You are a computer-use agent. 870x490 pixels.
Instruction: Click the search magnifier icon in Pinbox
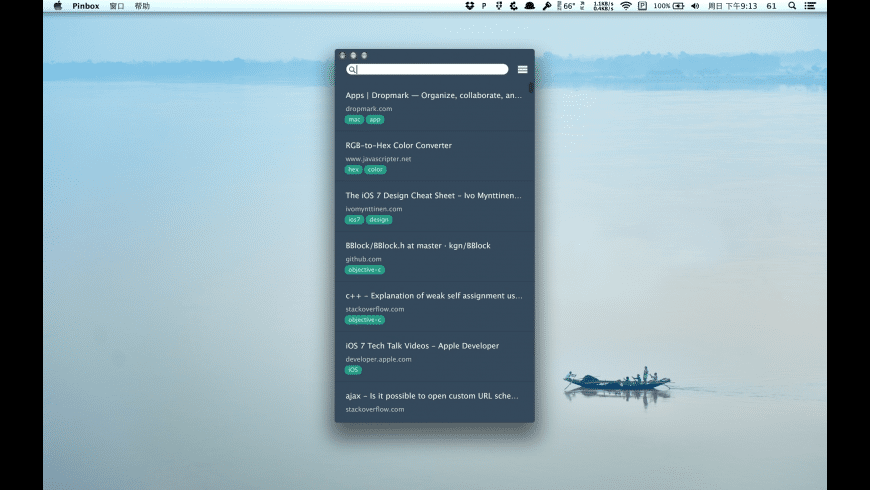point(352,69)
